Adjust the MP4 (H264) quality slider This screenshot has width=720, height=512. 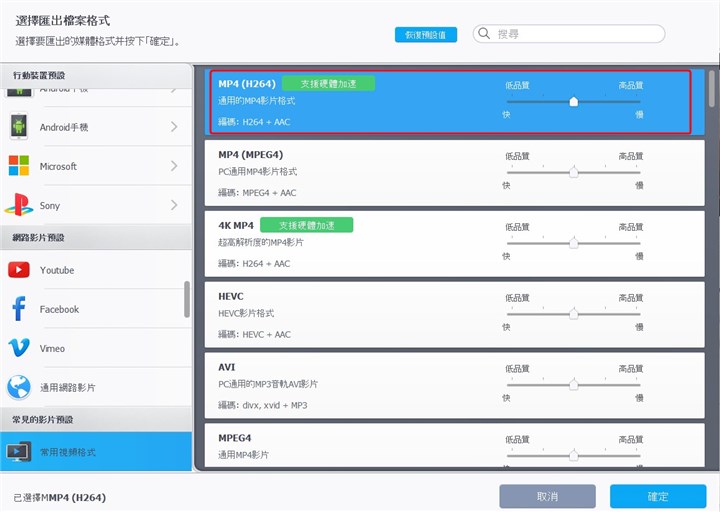(574, 101)
